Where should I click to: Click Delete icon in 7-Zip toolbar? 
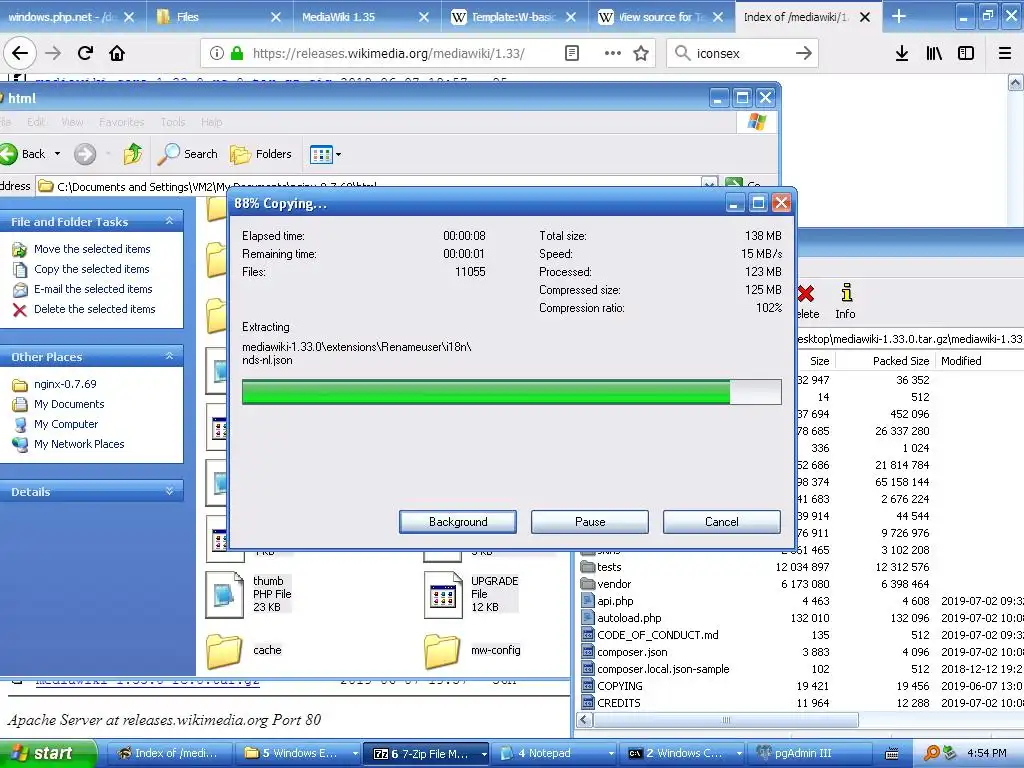pos(807,301)
